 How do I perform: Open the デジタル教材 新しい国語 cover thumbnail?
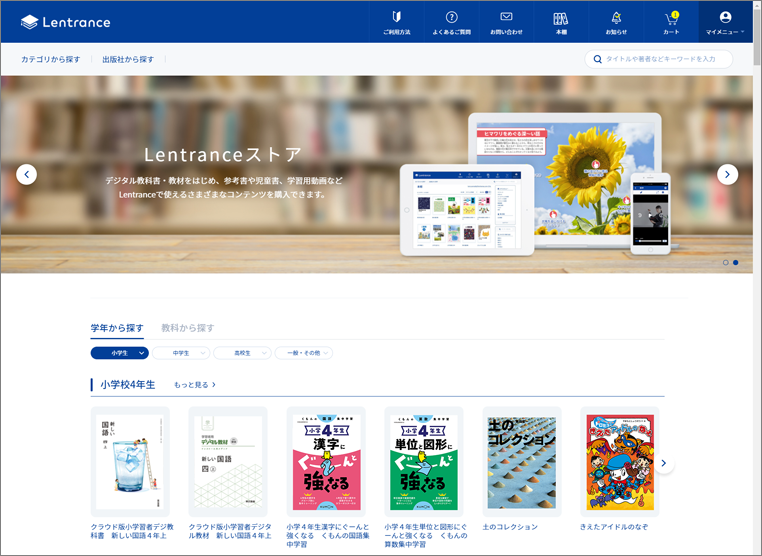coord(228,462)
